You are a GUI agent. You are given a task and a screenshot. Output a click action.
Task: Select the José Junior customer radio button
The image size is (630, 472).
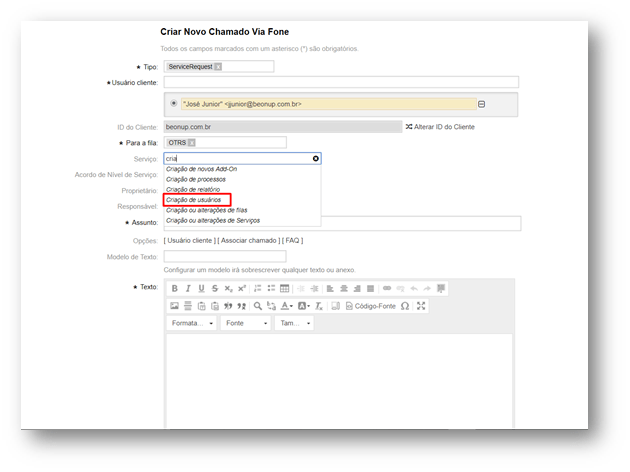(x=174, y=103)
